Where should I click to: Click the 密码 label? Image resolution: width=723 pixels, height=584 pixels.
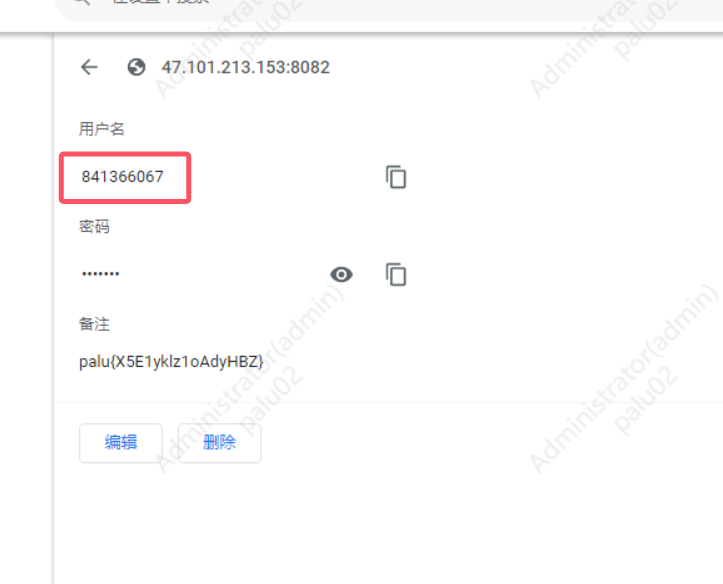[94, 227]
